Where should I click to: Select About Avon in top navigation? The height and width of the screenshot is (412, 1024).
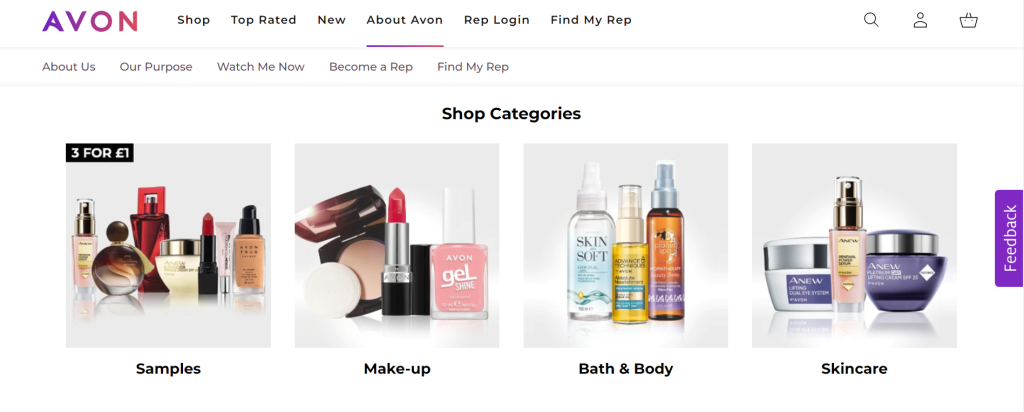(x=405, y=20)
